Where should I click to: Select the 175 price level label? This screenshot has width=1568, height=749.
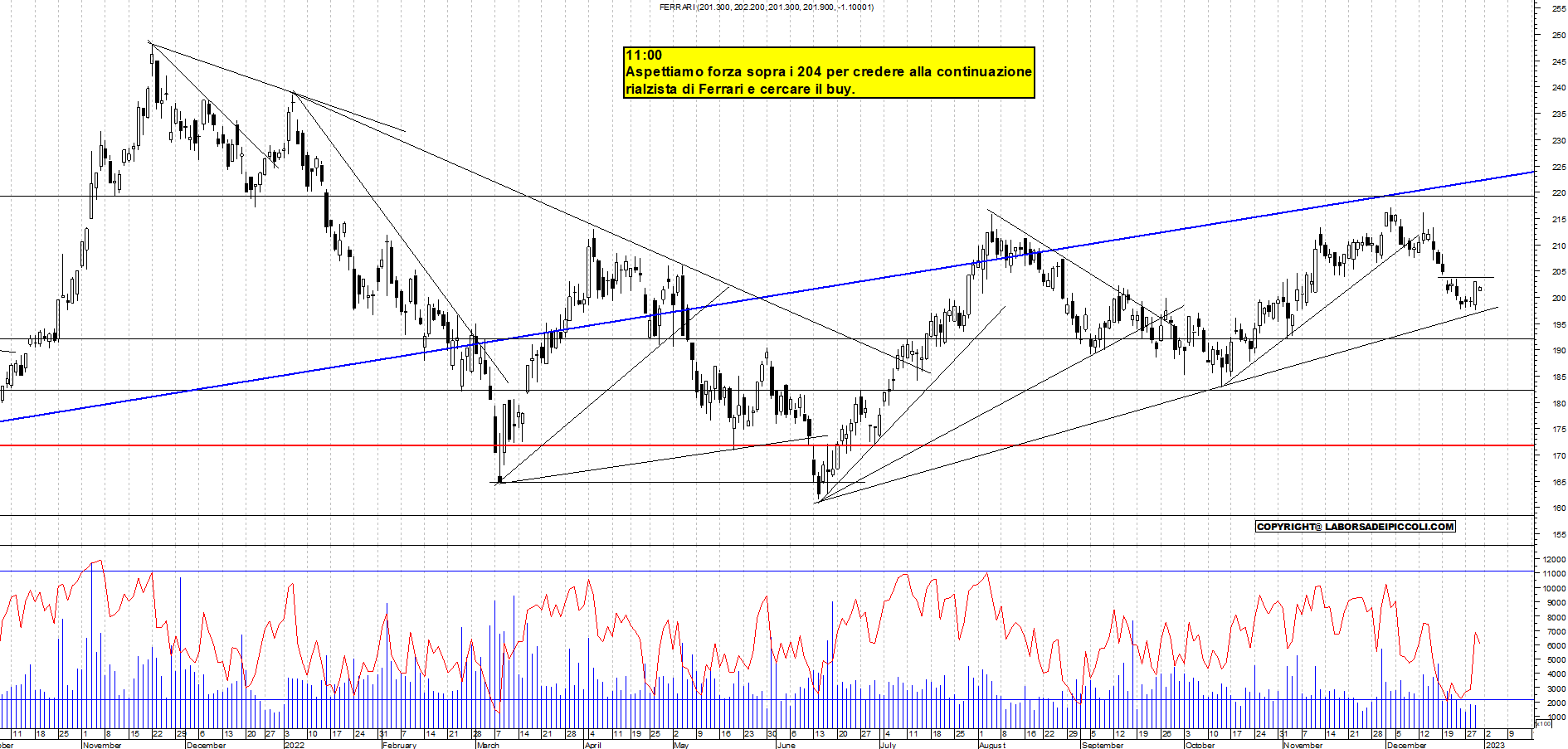[1559, 429]
